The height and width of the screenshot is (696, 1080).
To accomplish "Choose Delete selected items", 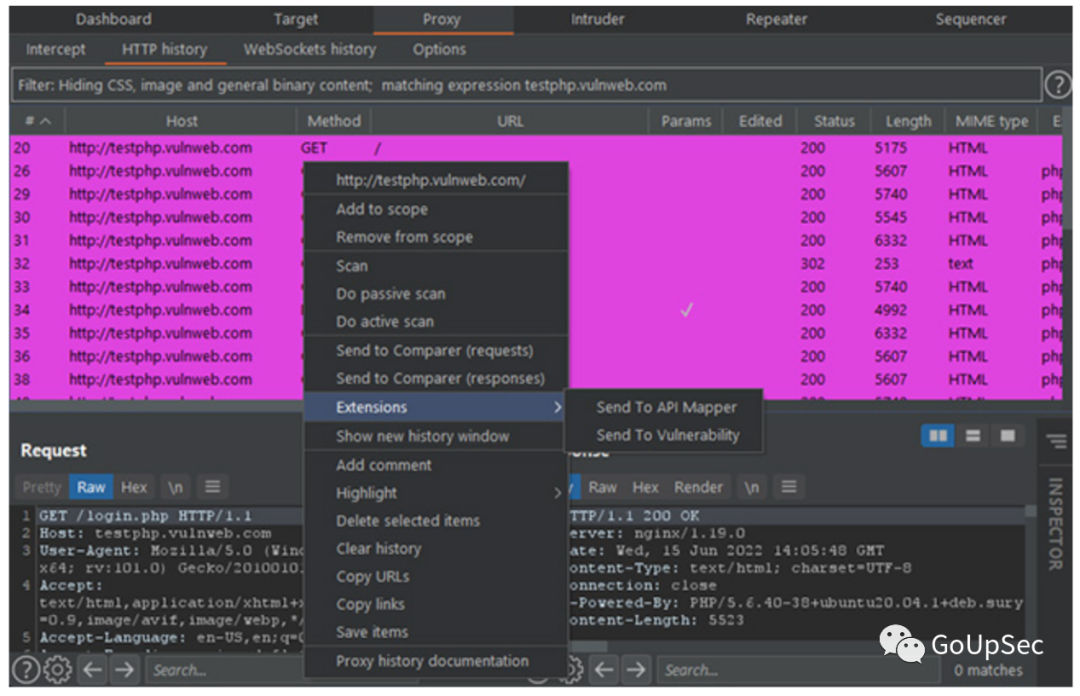I will pyautogui.click(x=436, y=521).
